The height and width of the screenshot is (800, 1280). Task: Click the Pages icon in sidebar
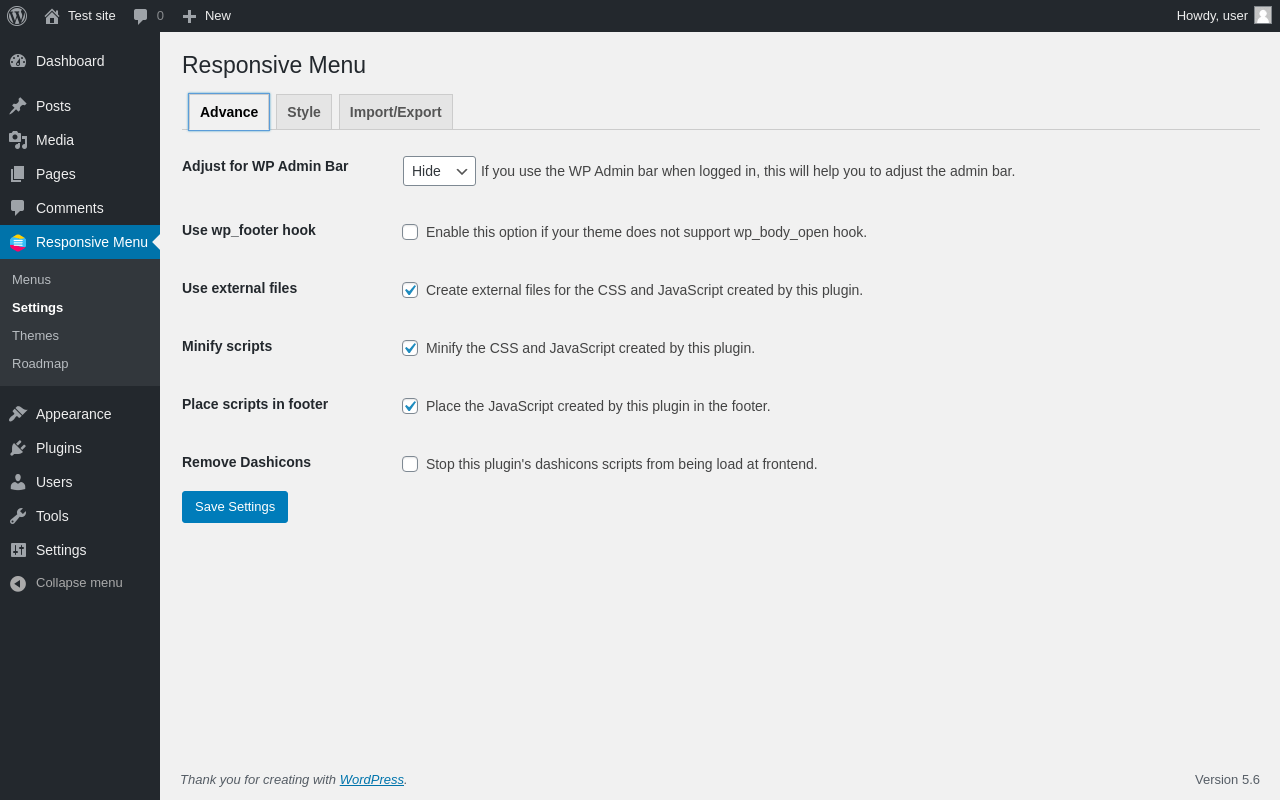[x=18, y=174]
